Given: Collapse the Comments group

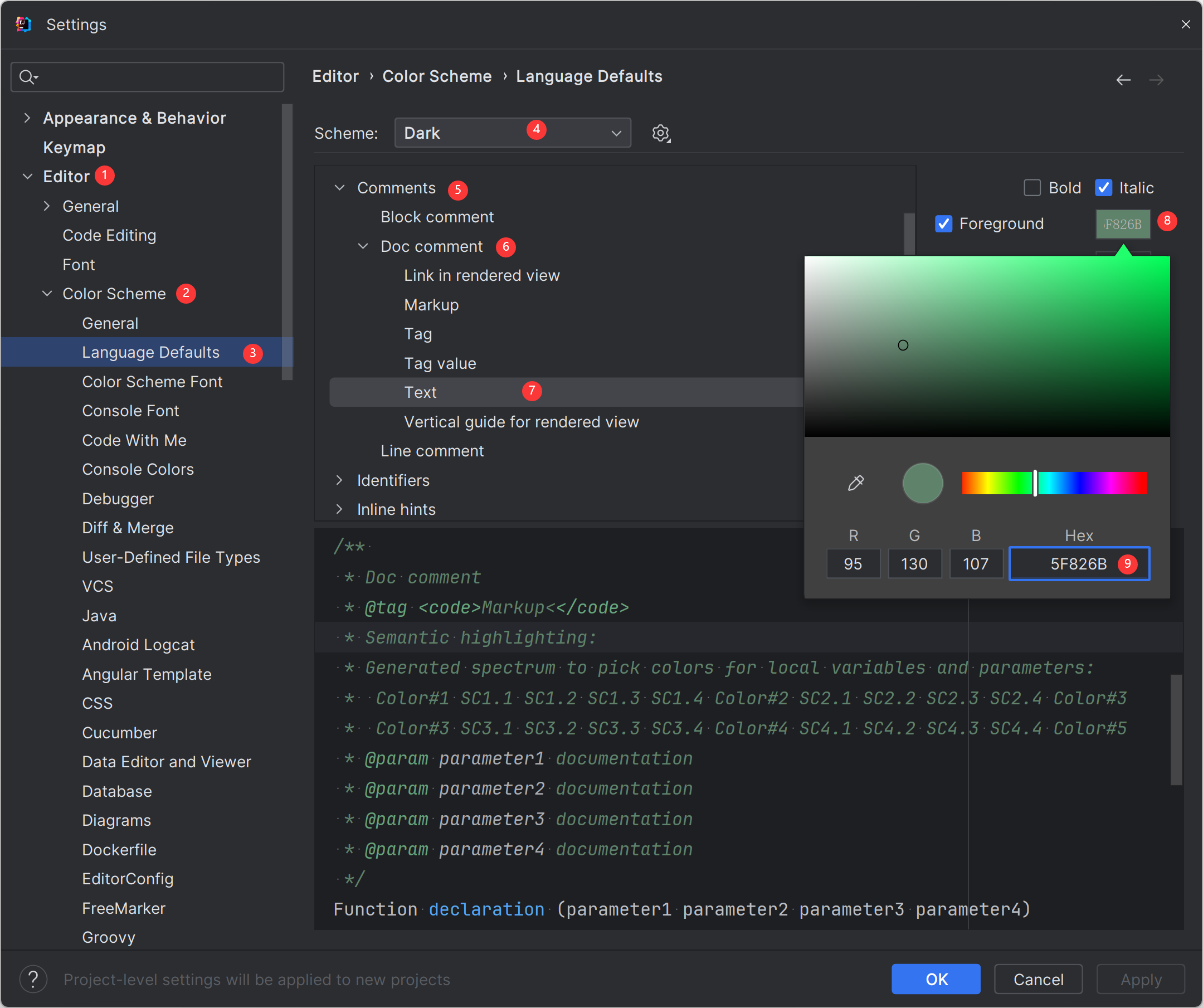Looking at the screenshot, I should pyautogui.click(x=340, y=188).
